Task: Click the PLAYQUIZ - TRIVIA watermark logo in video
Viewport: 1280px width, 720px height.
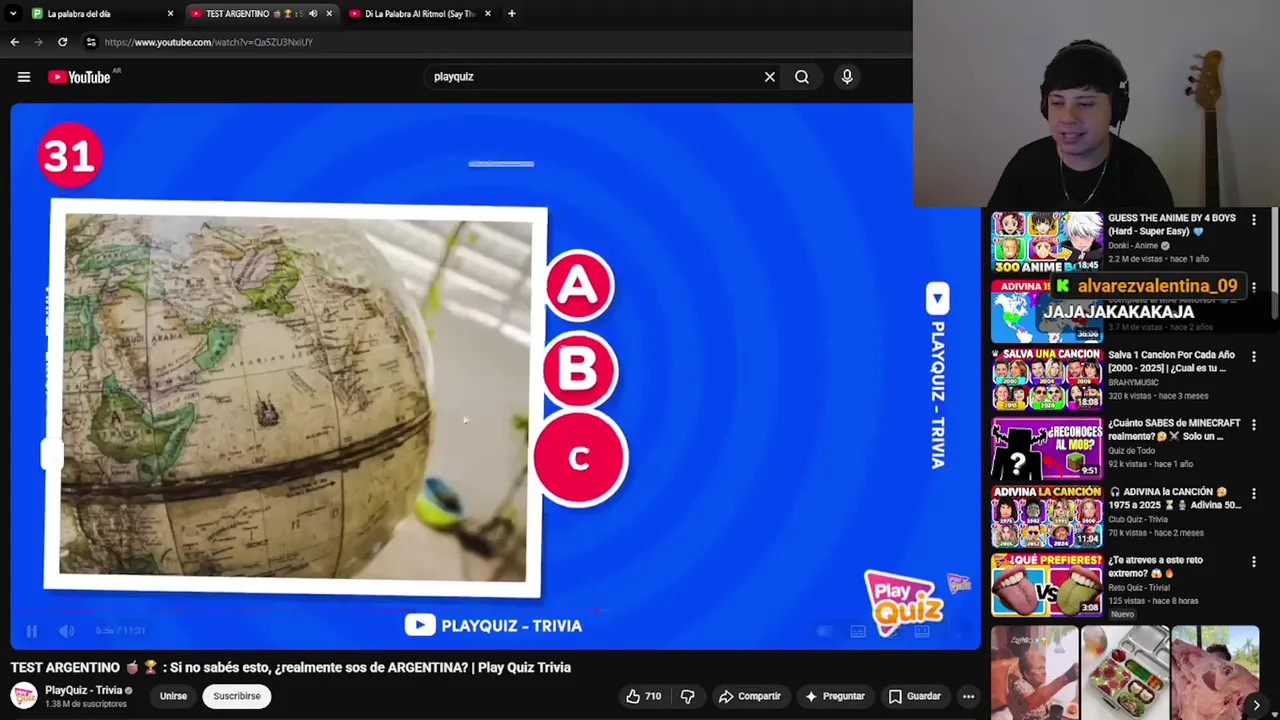Action: pyautogui.click(x=493, y=626)
